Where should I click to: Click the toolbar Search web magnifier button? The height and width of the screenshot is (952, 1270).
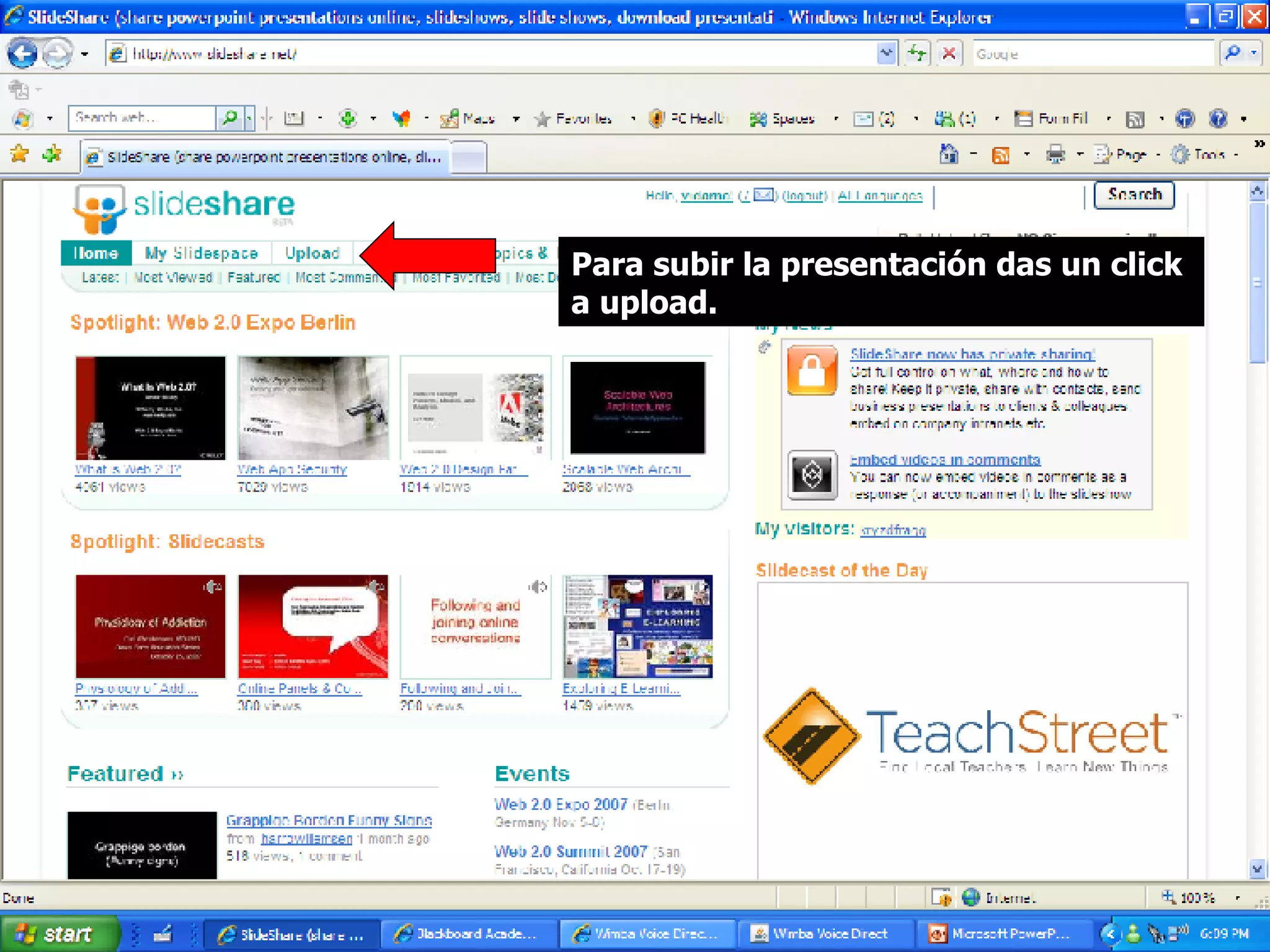[x=229, y=118]
